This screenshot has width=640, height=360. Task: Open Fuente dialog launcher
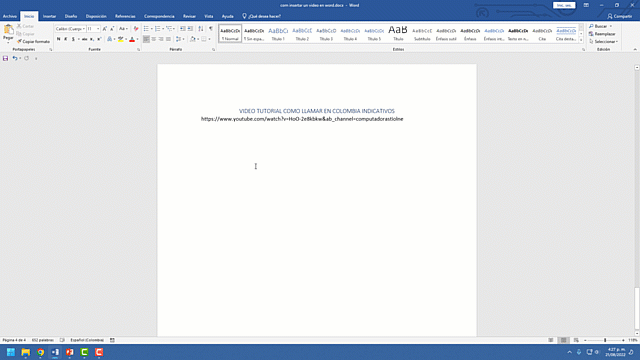[138, 50]
